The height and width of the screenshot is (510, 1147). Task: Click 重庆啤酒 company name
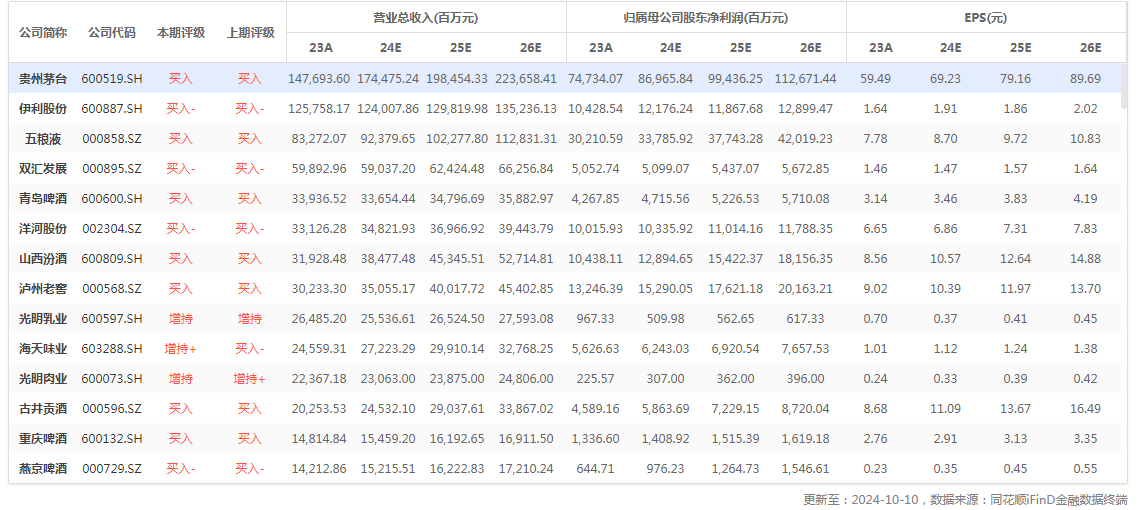[42, 438]
